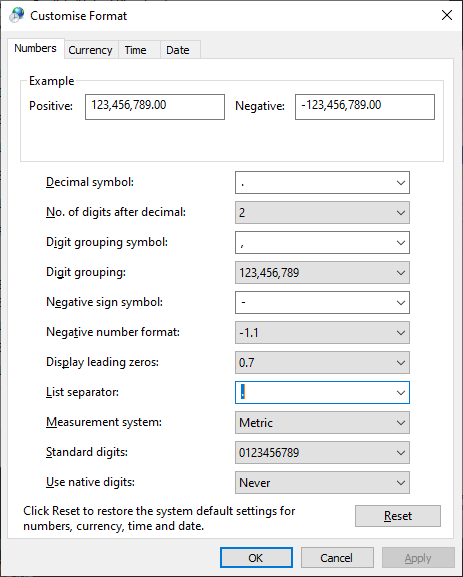463x577 pixels.
Task: Open the Negative number format dropdown
Action: point(322,333)
